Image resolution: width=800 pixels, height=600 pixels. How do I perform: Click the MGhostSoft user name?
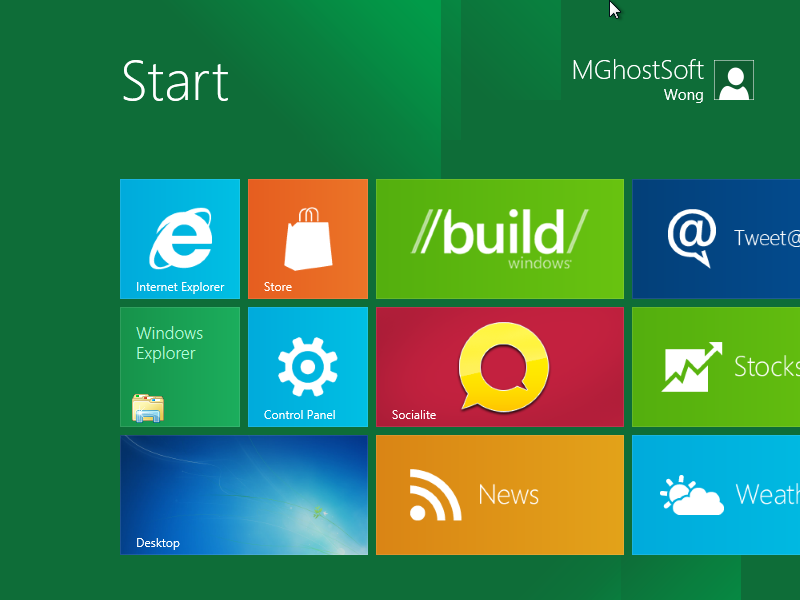tap(637, 70)
